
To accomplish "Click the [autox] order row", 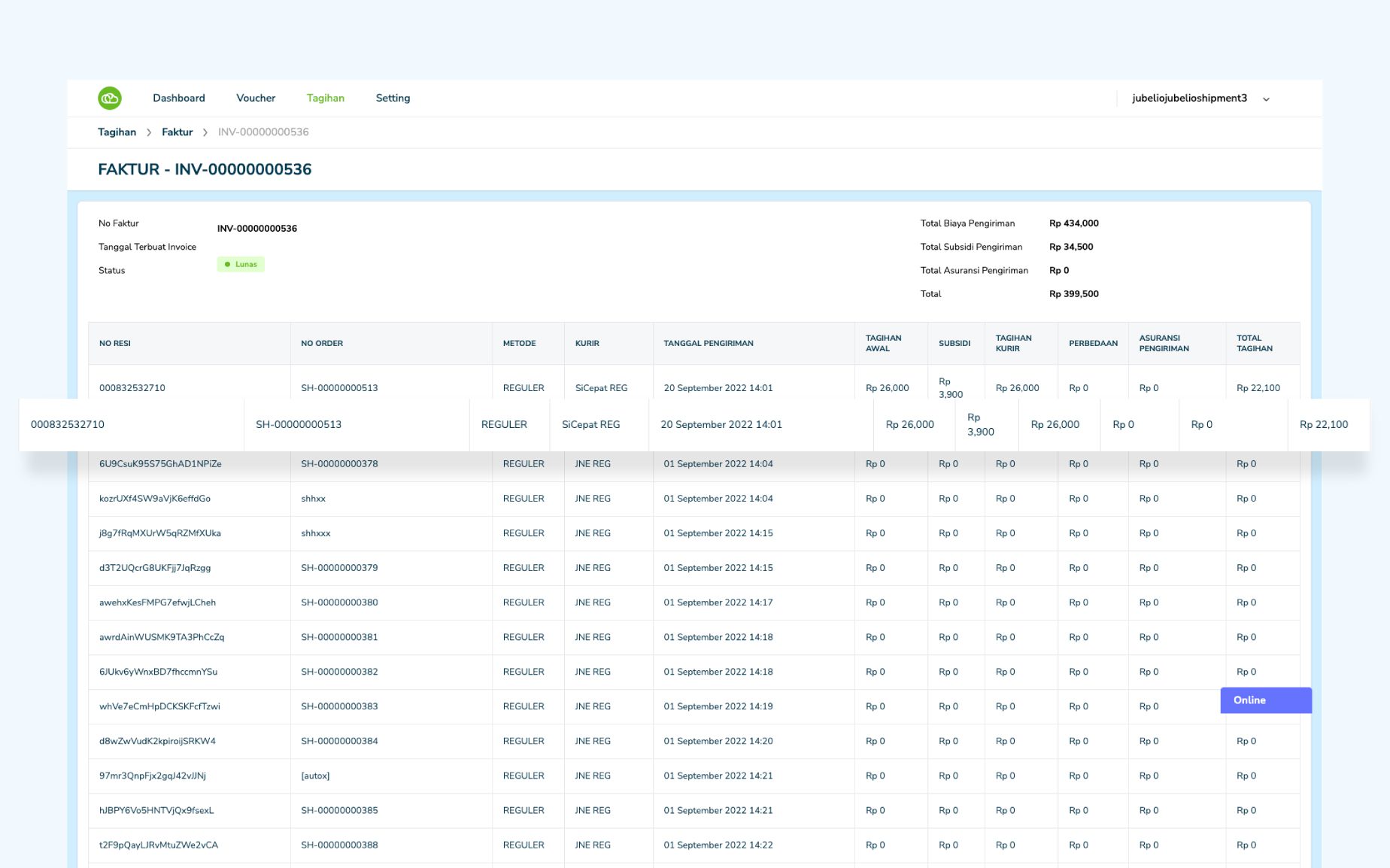I will 315,775.
